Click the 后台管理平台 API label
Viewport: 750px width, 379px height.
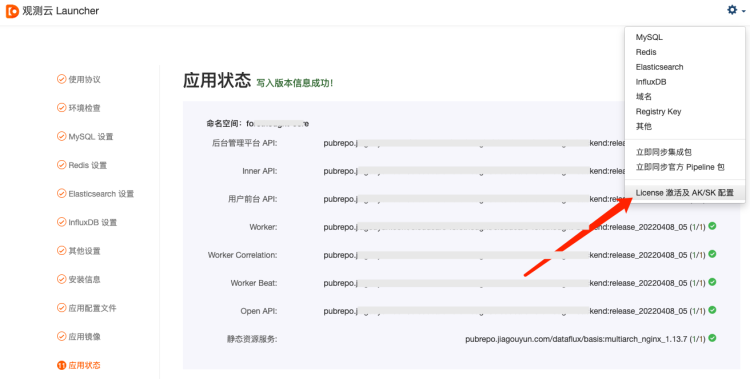point(244,143)
